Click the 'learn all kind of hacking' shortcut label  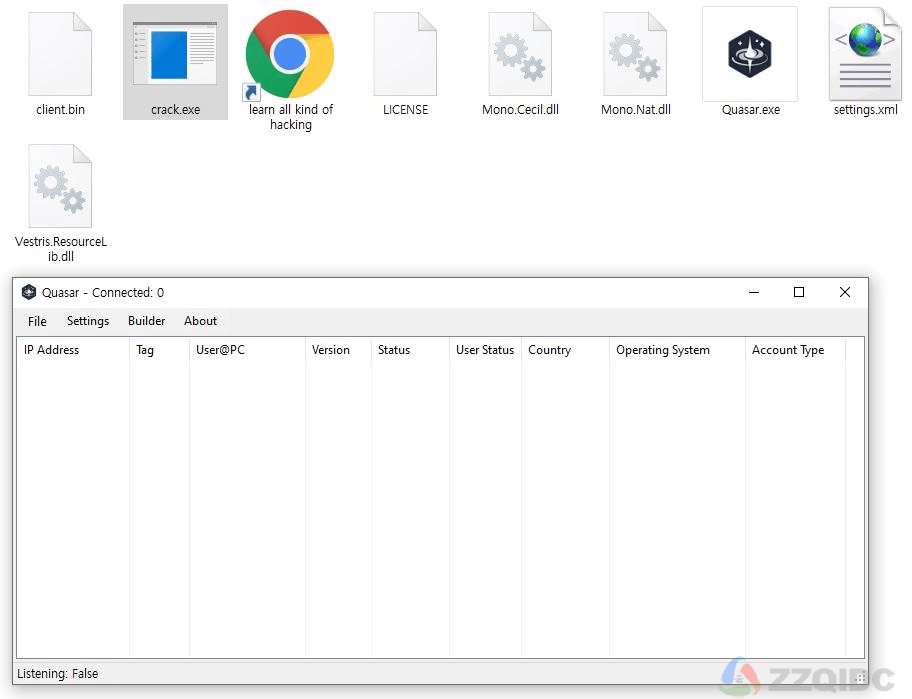291,117
